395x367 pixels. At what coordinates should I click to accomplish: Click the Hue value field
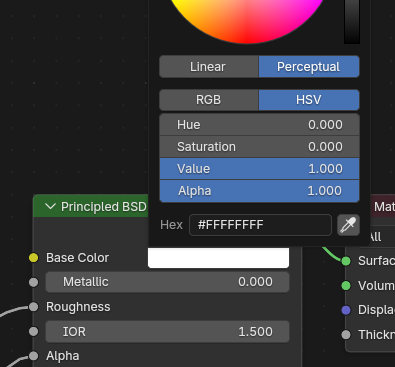pos(259,125)
